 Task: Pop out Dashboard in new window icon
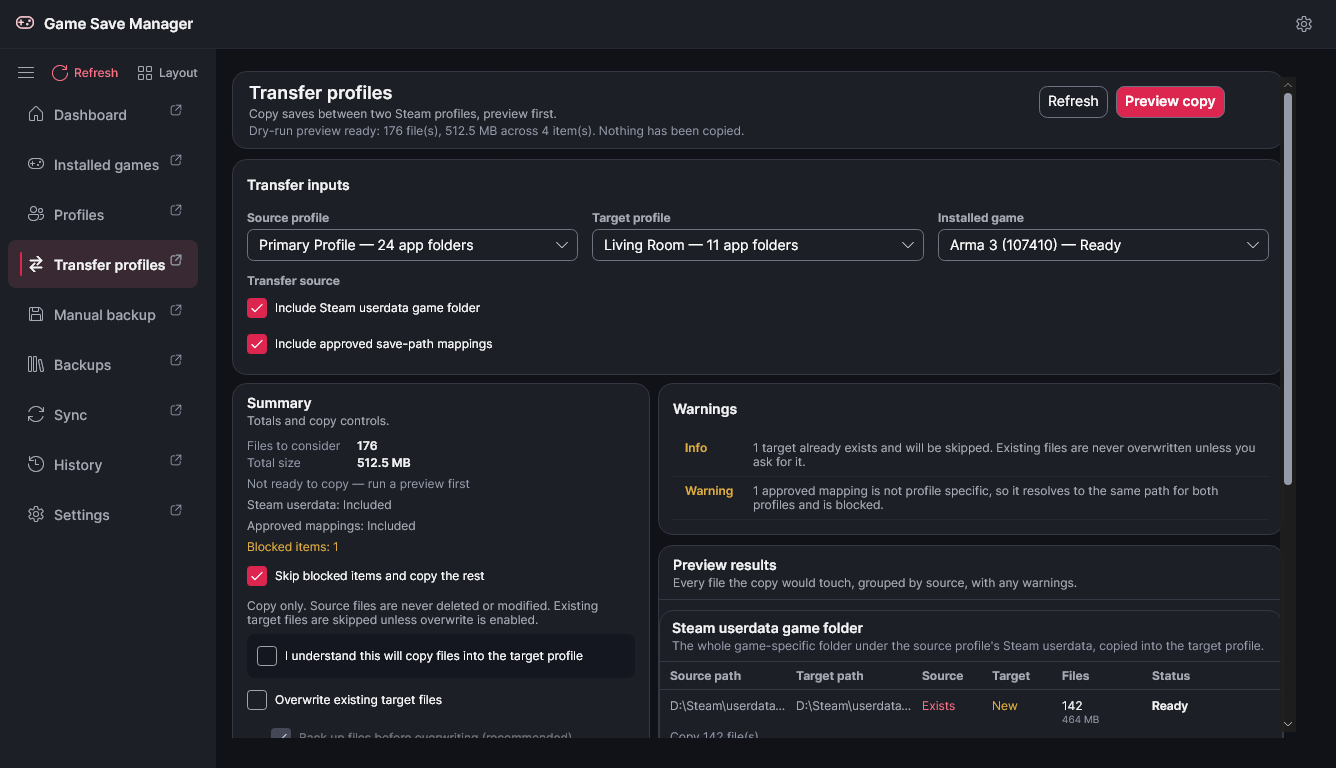(176, 110)
